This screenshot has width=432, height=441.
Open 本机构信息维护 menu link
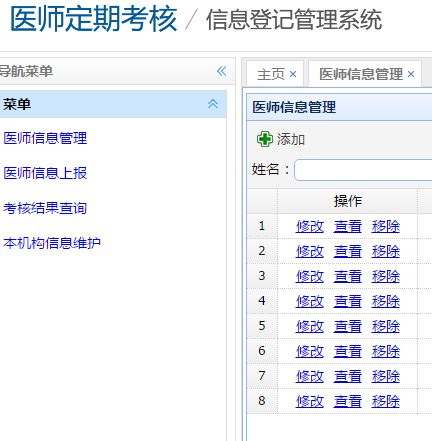coord(52,243)
